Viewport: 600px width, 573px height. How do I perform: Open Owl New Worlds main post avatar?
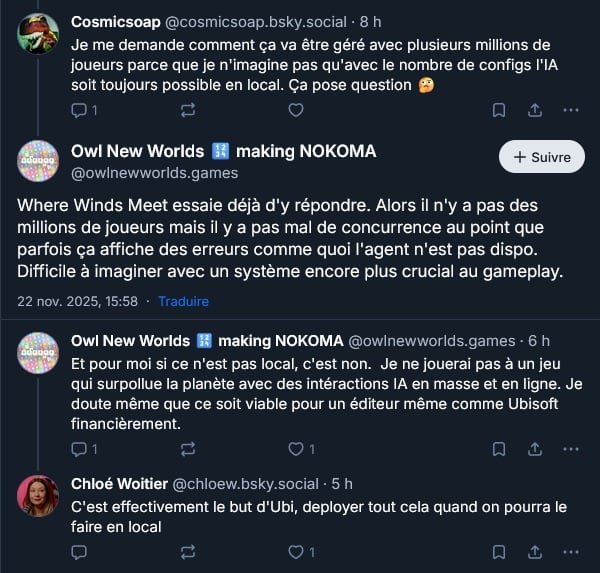pos(38,161)
